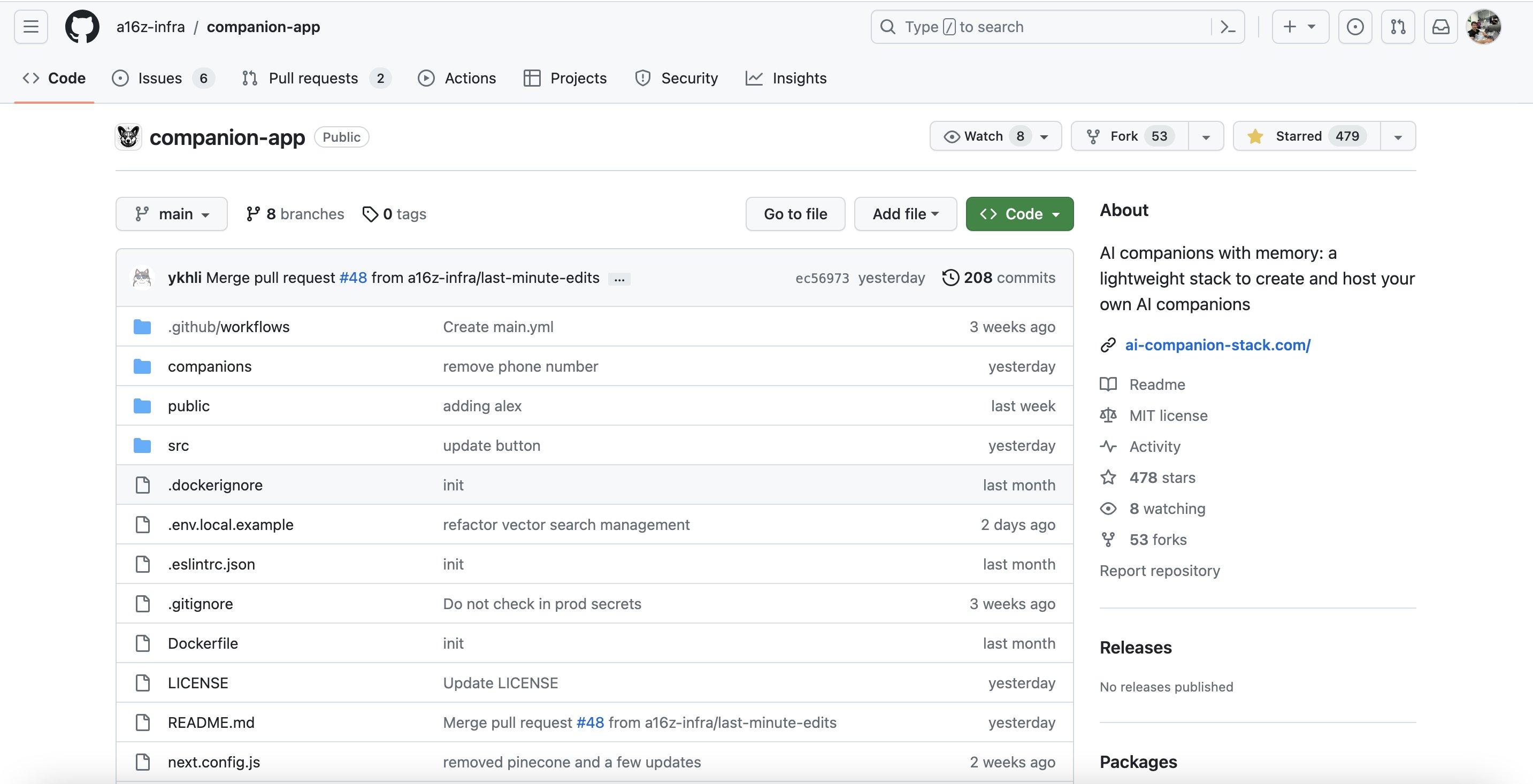Image resolution: width=1533 pixels, height=784 pixels.
Task: Open branches via the branch icon
Action: tap(254, 213)
